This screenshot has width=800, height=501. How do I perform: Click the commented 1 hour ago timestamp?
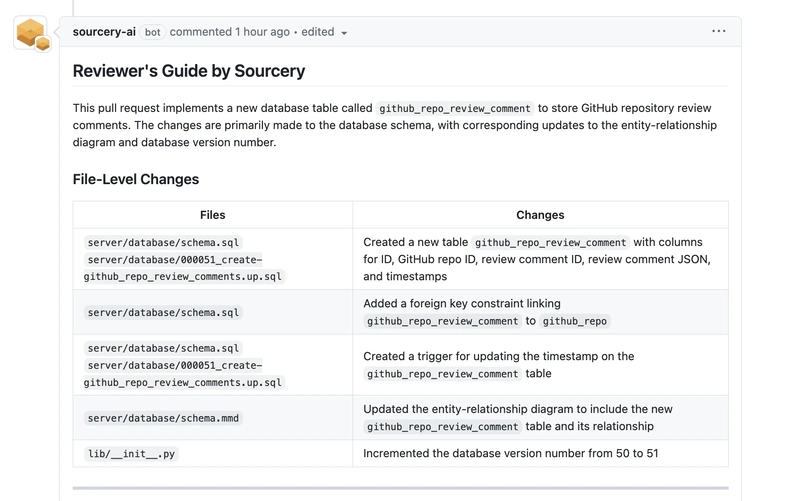(x=230, y=32)
